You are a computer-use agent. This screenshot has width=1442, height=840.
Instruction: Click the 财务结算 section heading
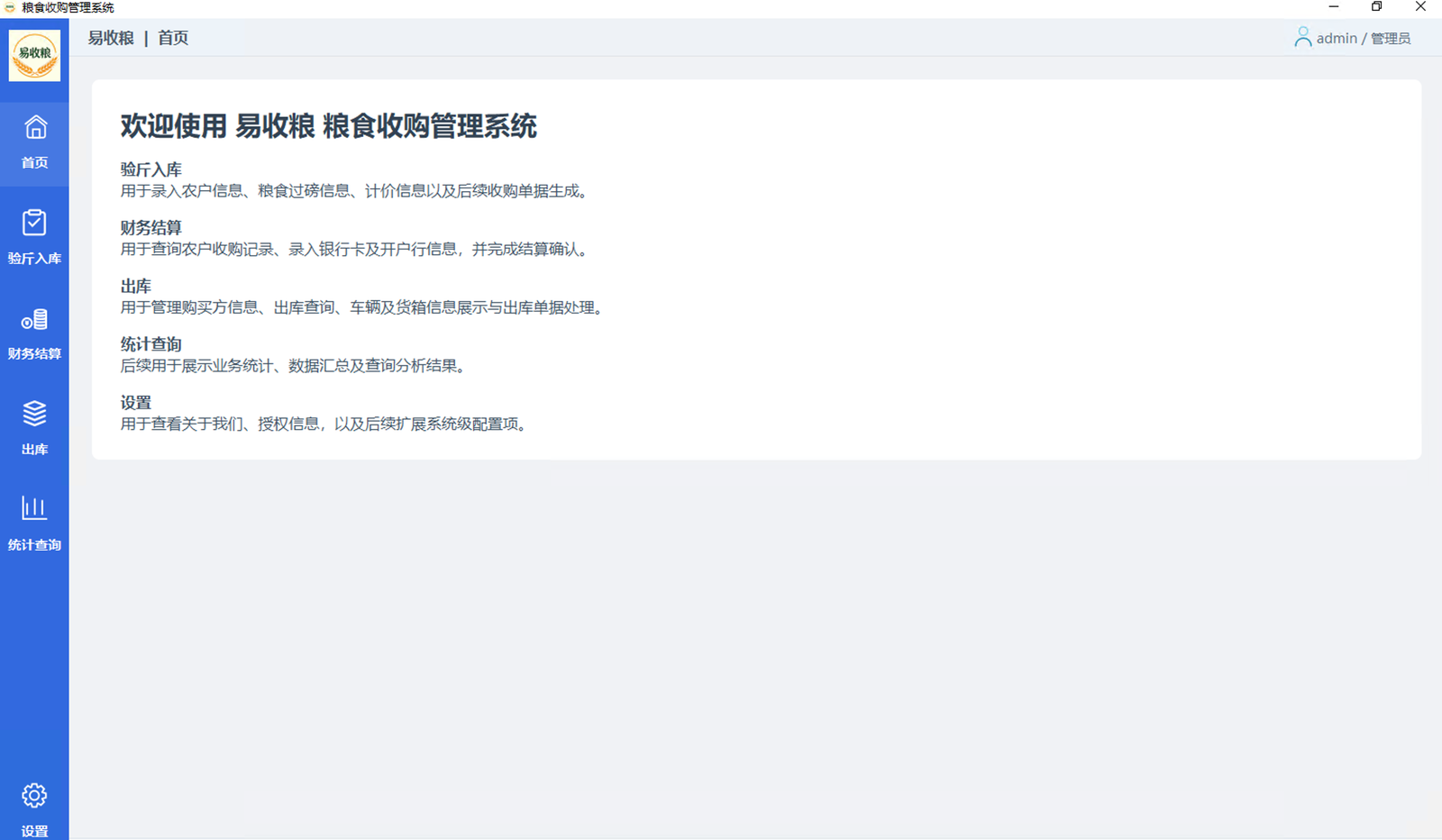click(x=151, y=228)
